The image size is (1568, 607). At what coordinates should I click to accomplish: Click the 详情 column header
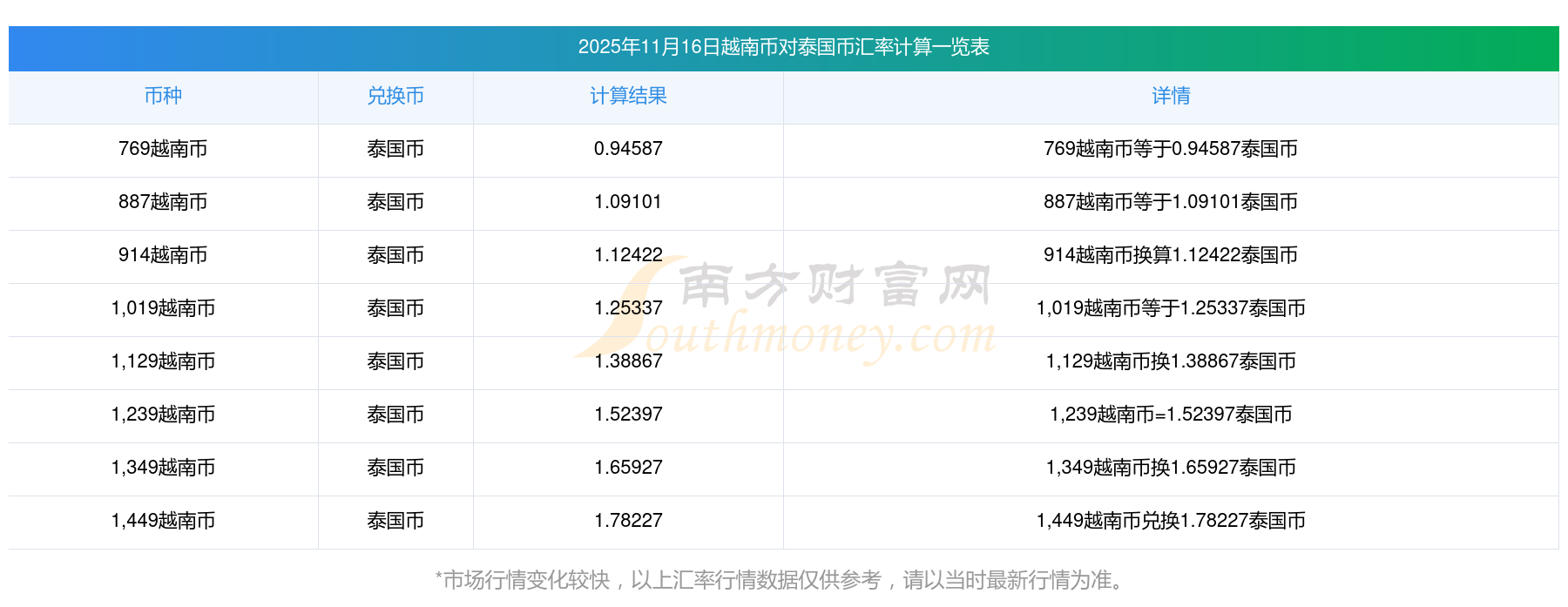click(1171, 97)
